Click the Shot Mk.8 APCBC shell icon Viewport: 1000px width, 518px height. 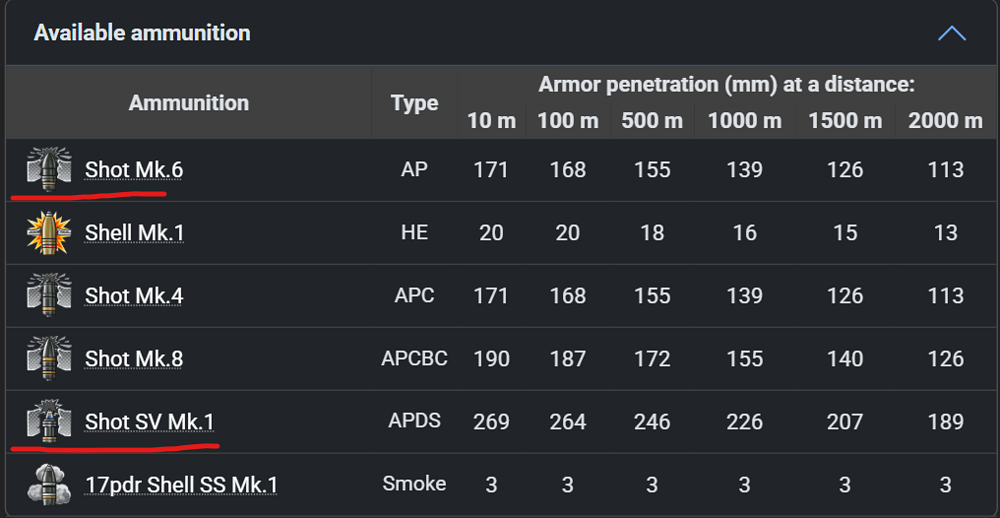(x=49, y=358)
